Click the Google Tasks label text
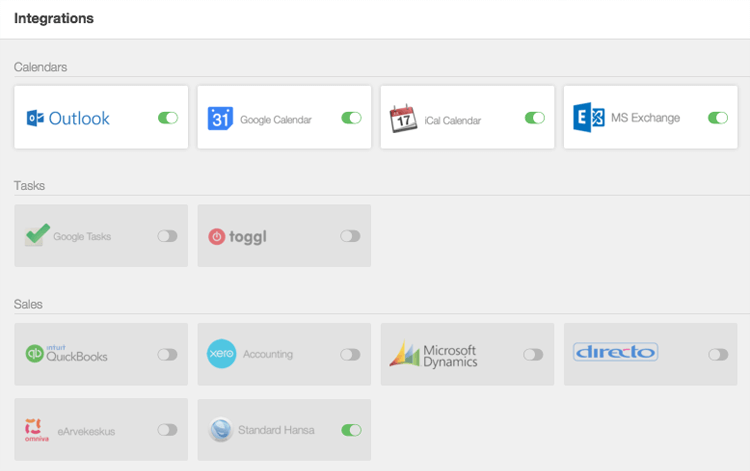The height and width of the screenshot is (471, 750). pos(82,237)
